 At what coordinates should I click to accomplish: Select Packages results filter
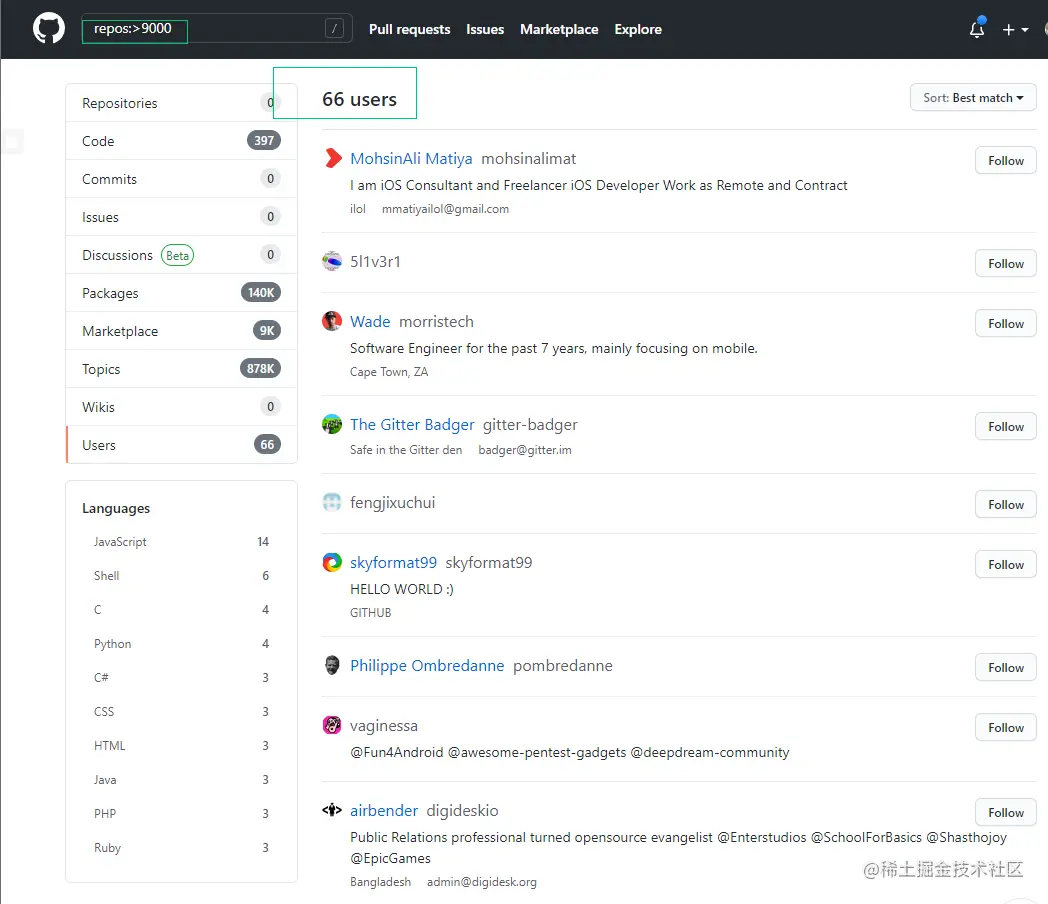181,293
